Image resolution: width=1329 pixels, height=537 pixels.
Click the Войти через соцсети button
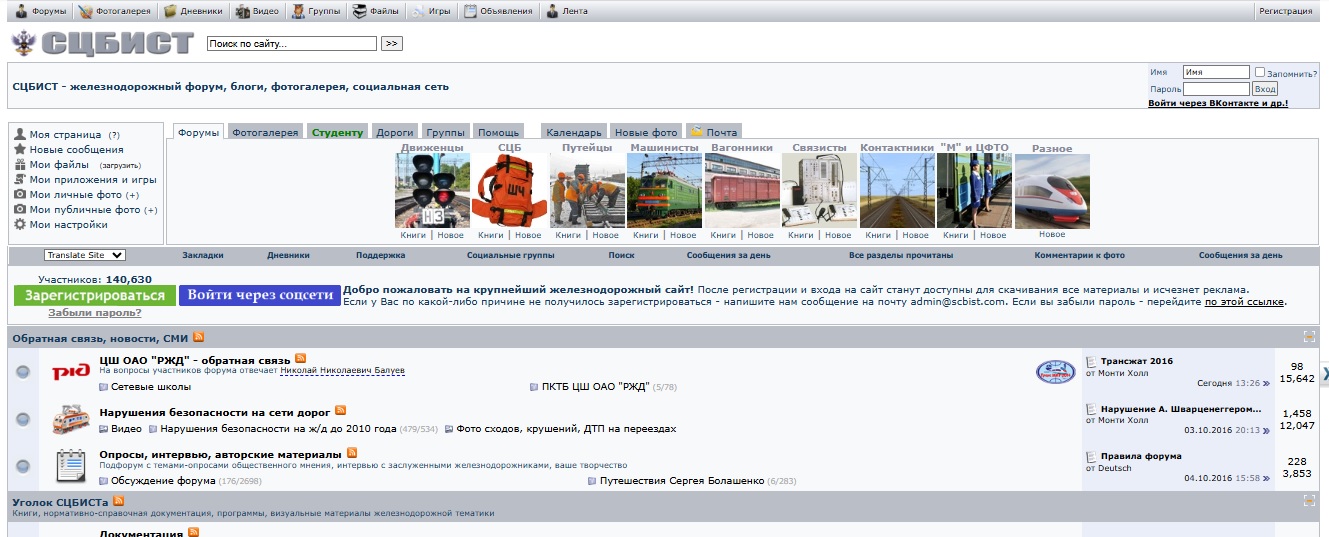tap(260, 295)
